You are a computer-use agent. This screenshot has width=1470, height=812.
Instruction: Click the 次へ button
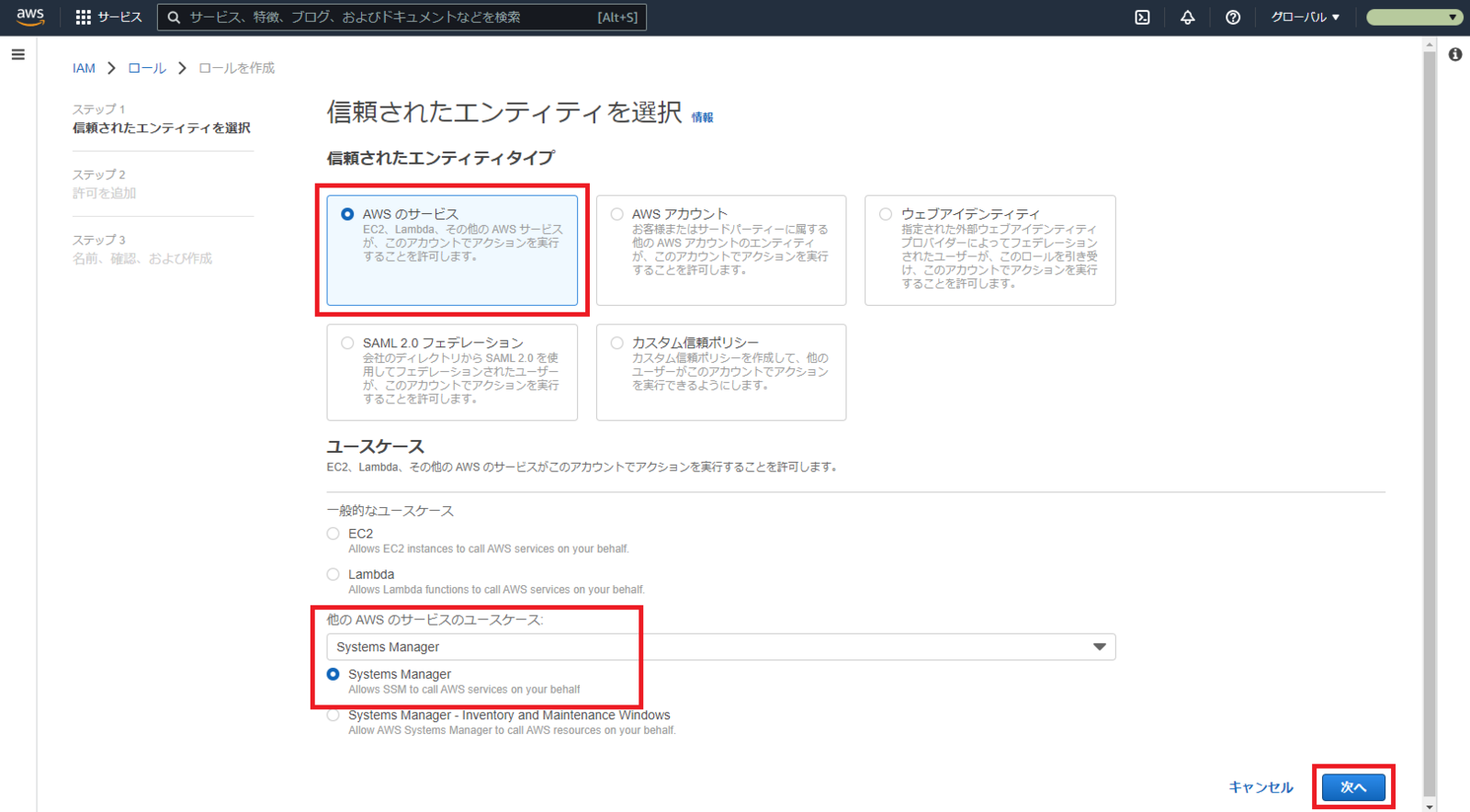point(1353,787)
